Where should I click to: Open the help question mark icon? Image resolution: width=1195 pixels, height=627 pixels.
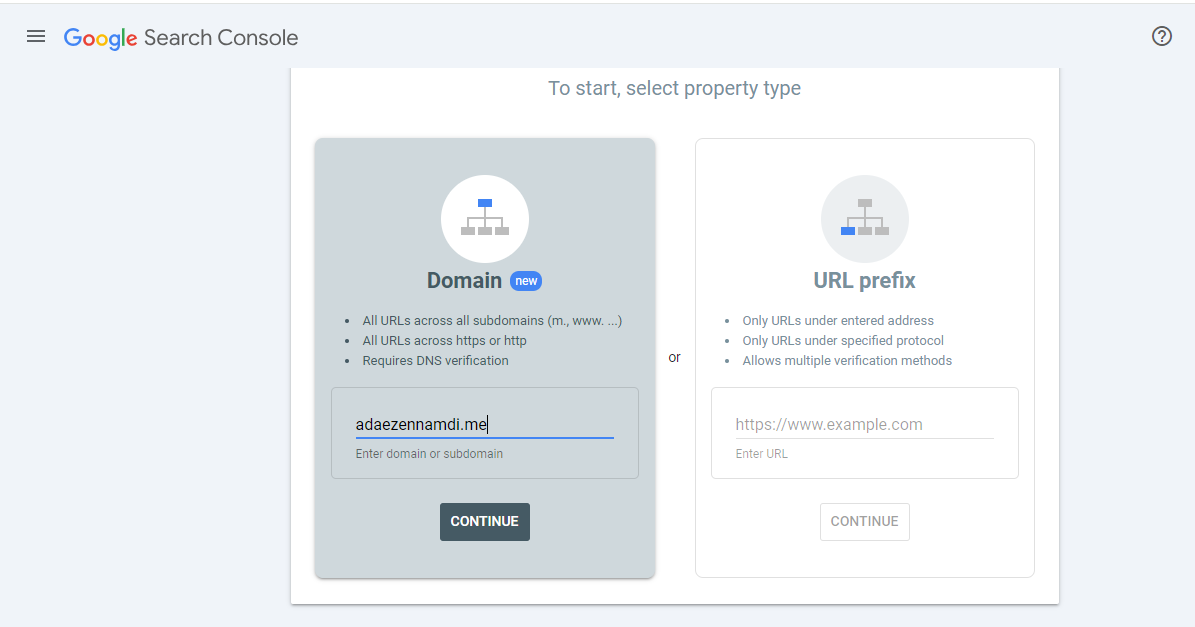tap(1161, 37)
